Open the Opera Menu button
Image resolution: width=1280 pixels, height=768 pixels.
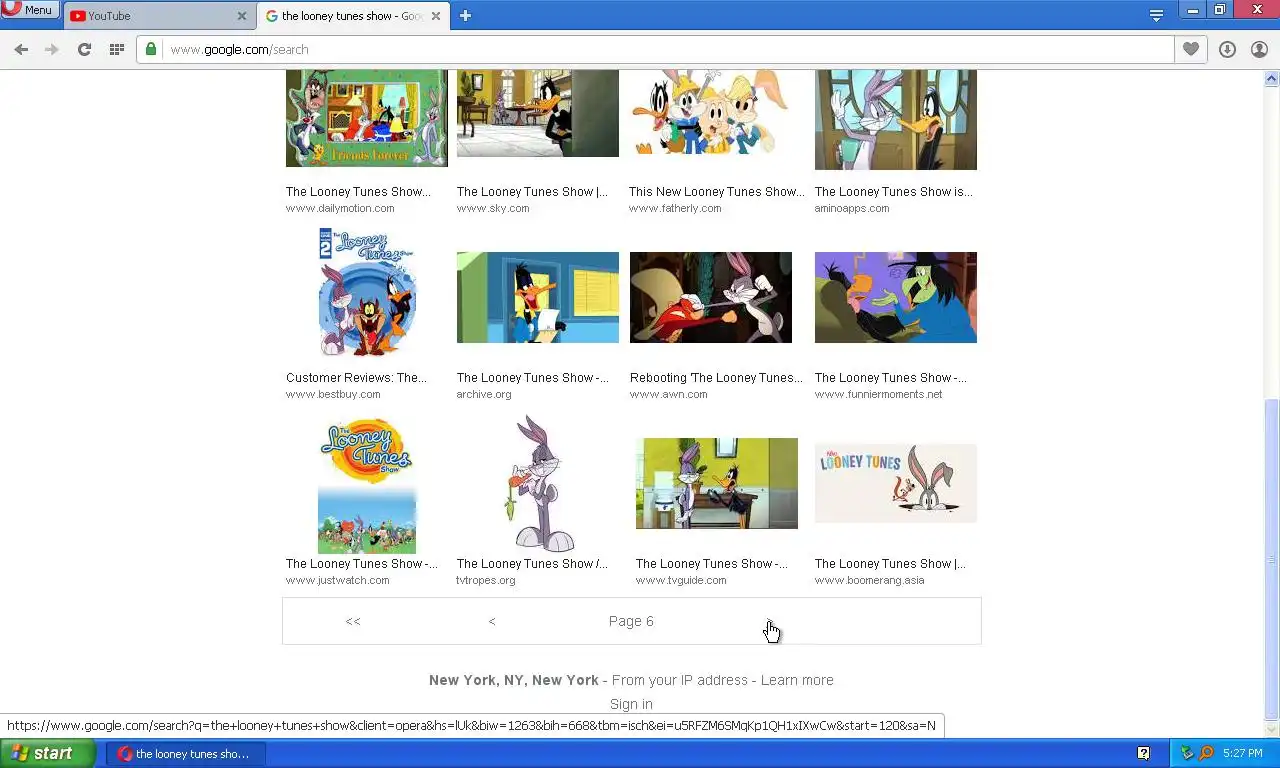[29, 10]
